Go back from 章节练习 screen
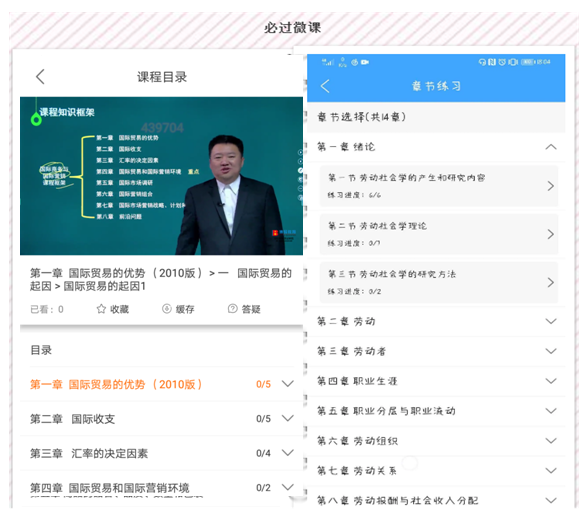This screenshot has height=522, width=588. (325, 86)
